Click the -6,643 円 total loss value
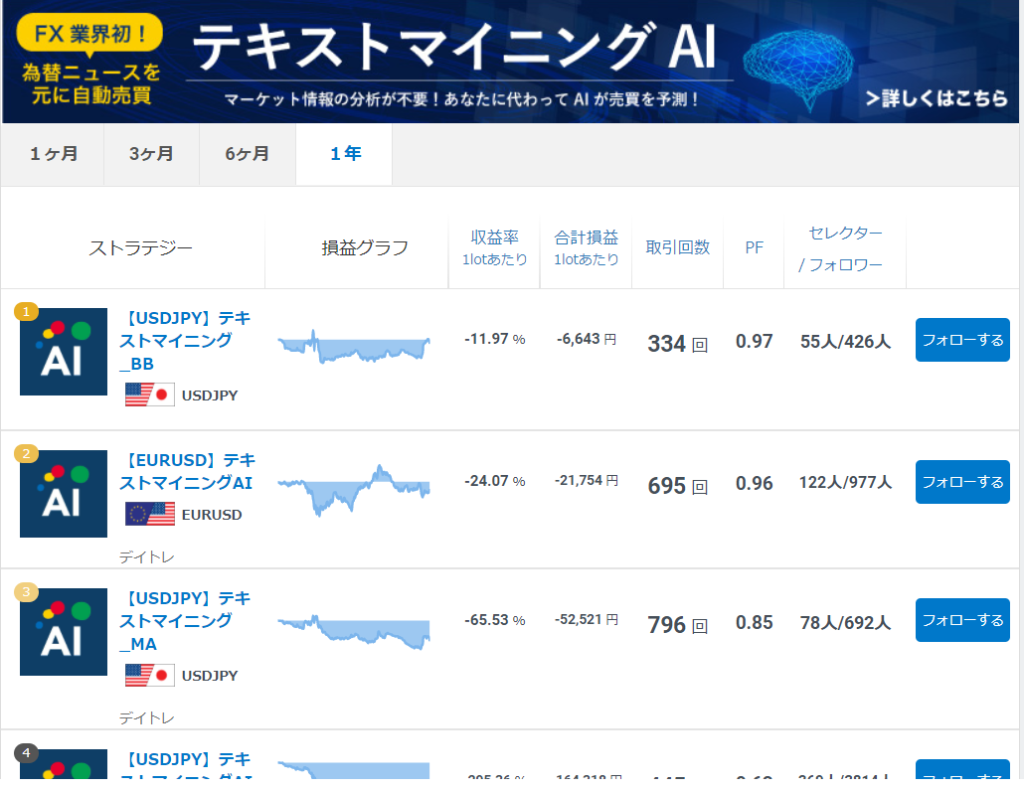Screen dimensions: 1024x790 point(586,339)
